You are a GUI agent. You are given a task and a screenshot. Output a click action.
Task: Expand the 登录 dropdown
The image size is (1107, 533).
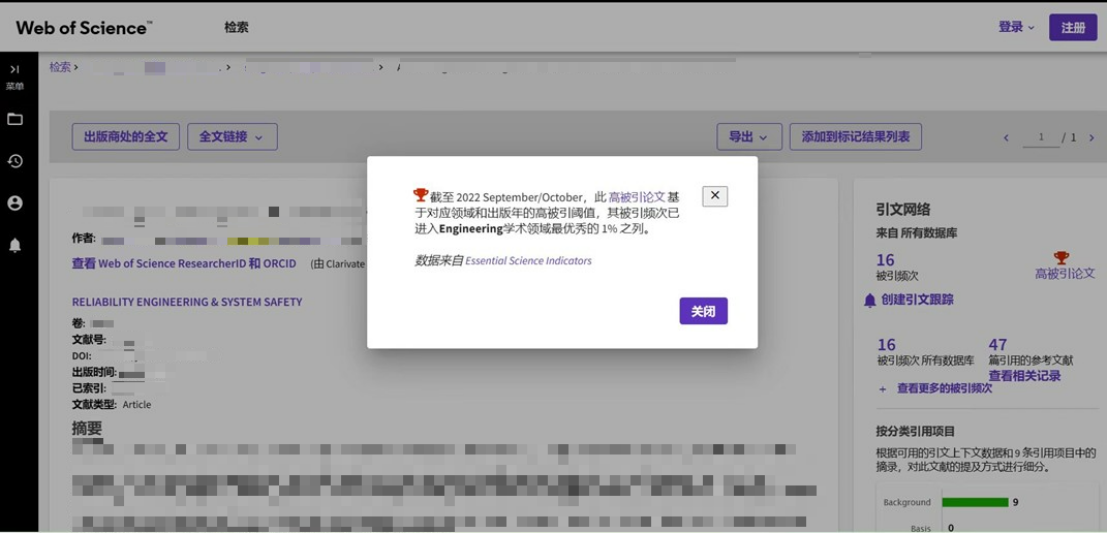(x=1016, y=27)
